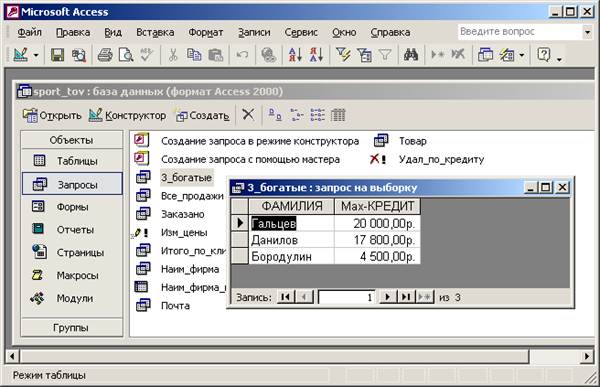This screenshot has width=600, height=387.
Task: Open the Формат menu
Action: [206, 33]
